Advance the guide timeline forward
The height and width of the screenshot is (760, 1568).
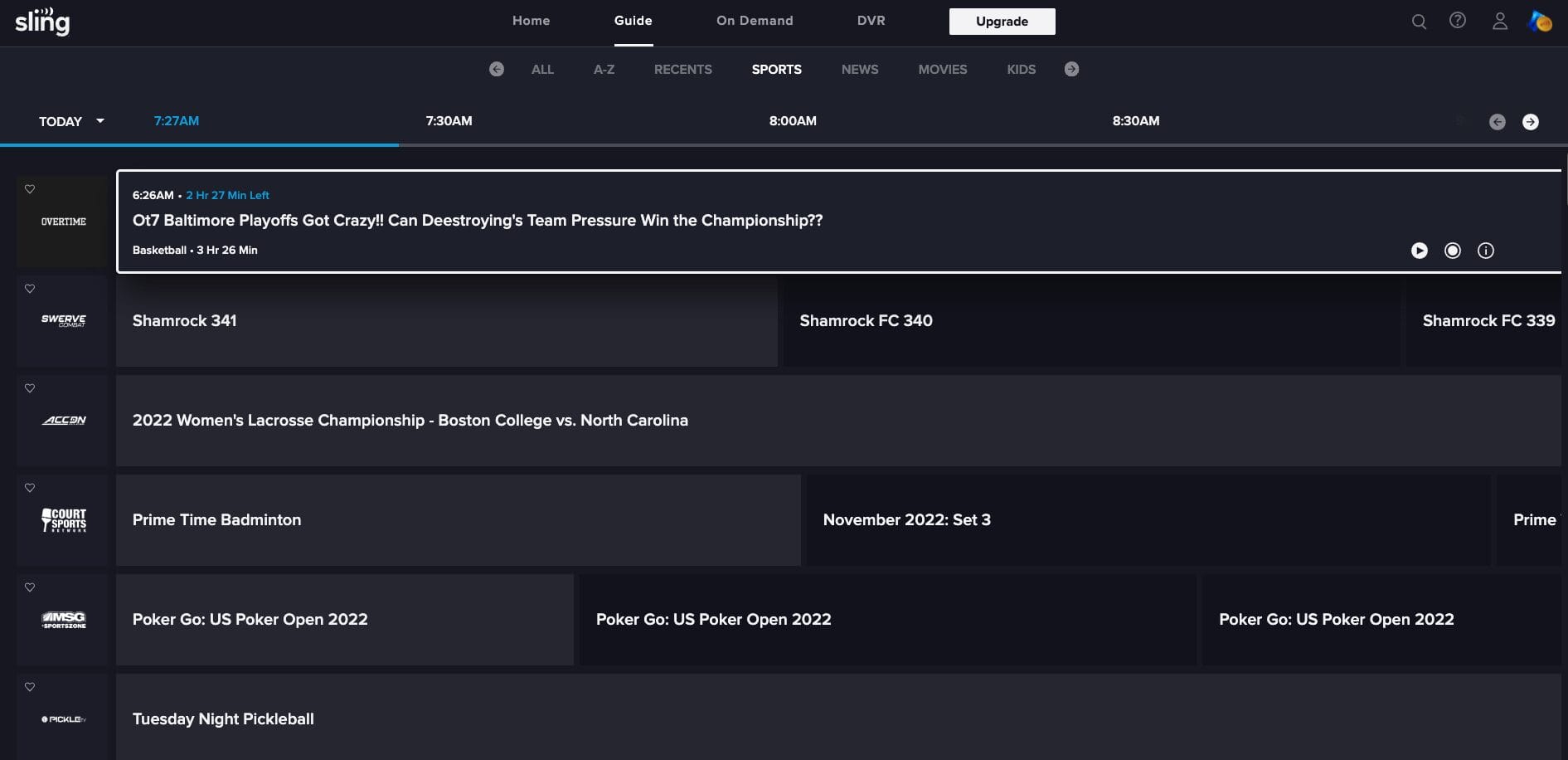pyautogui.click(x=1531, y=121)
